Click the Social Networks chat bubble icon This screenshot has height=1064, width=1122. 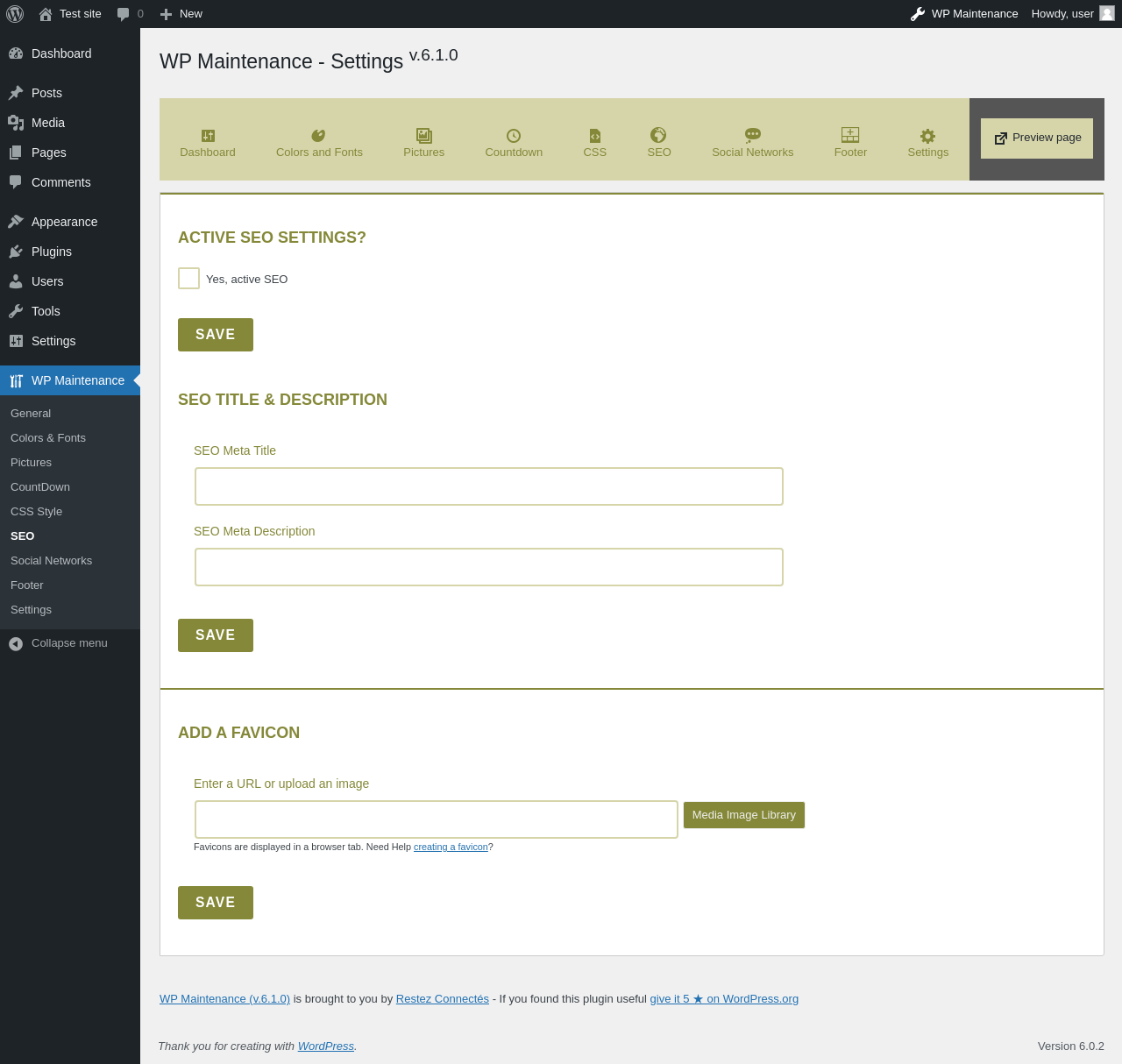point(752,135)
